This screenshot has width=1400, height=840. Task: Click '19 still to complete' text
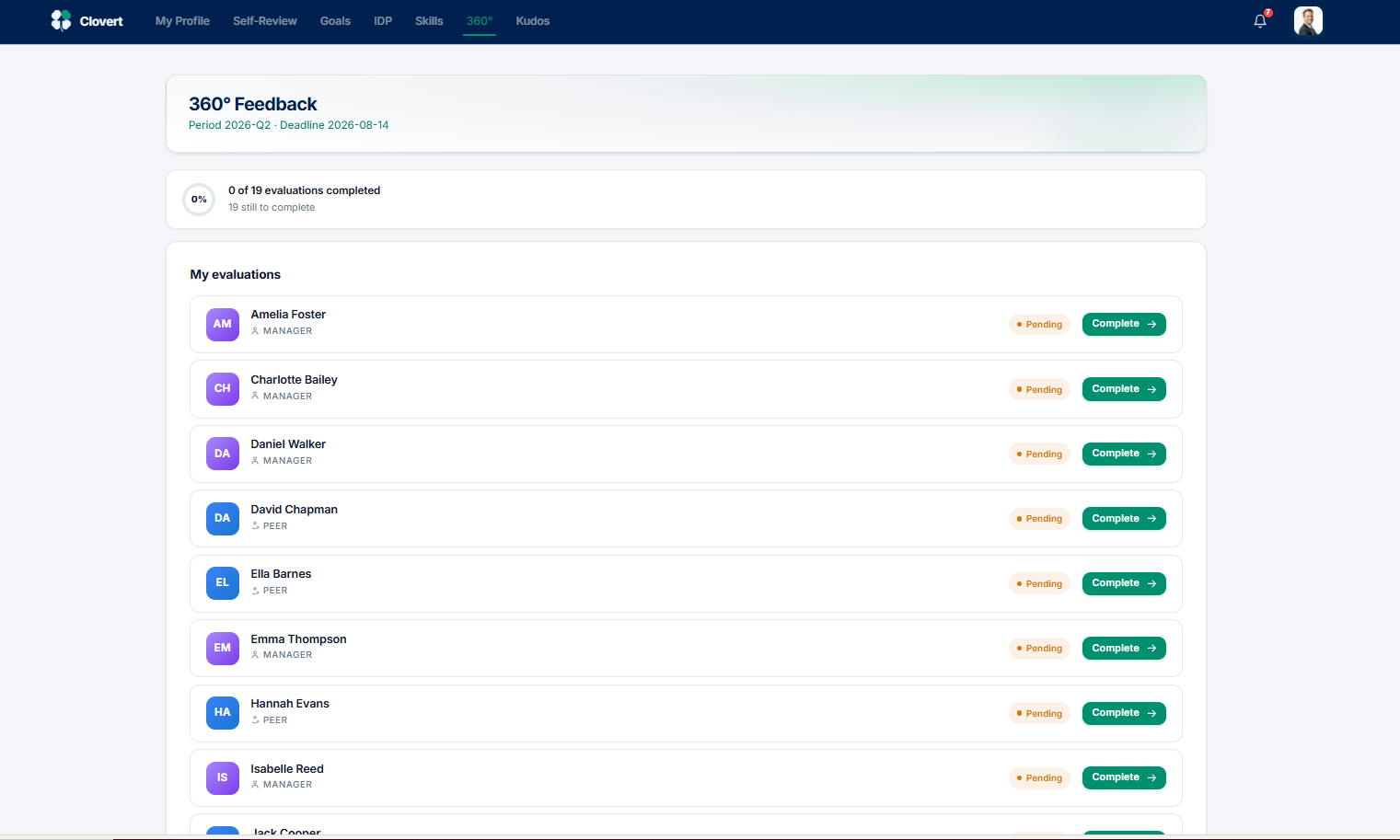pos(272,208)
